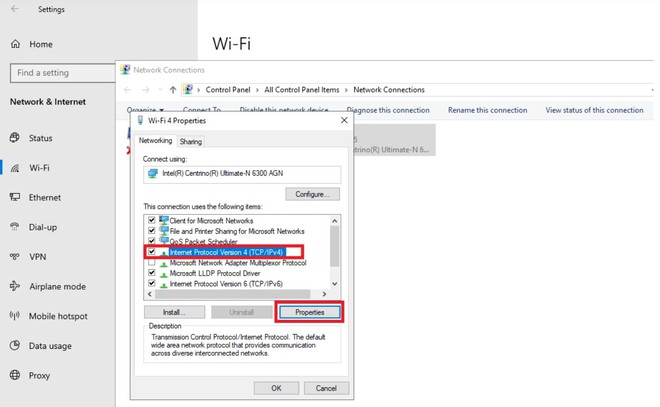Click File and Printer Sharing item icon

(164, 231)
